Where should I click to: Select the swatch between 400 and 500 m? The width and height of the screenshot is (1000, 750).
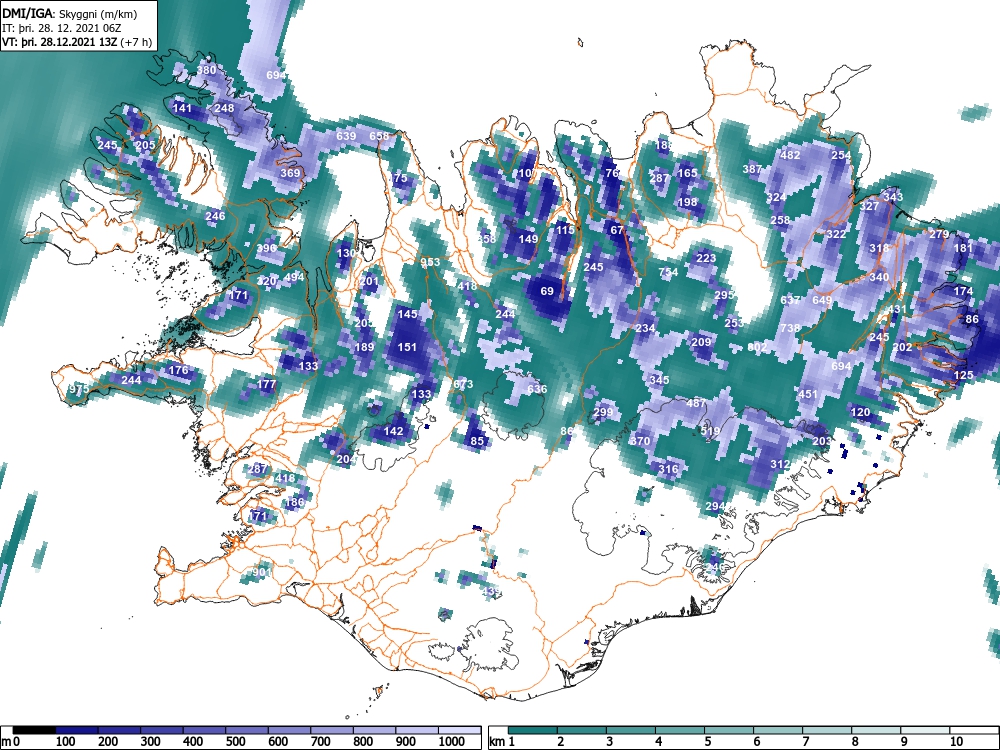pyautogui.click(x=204, y=730)
